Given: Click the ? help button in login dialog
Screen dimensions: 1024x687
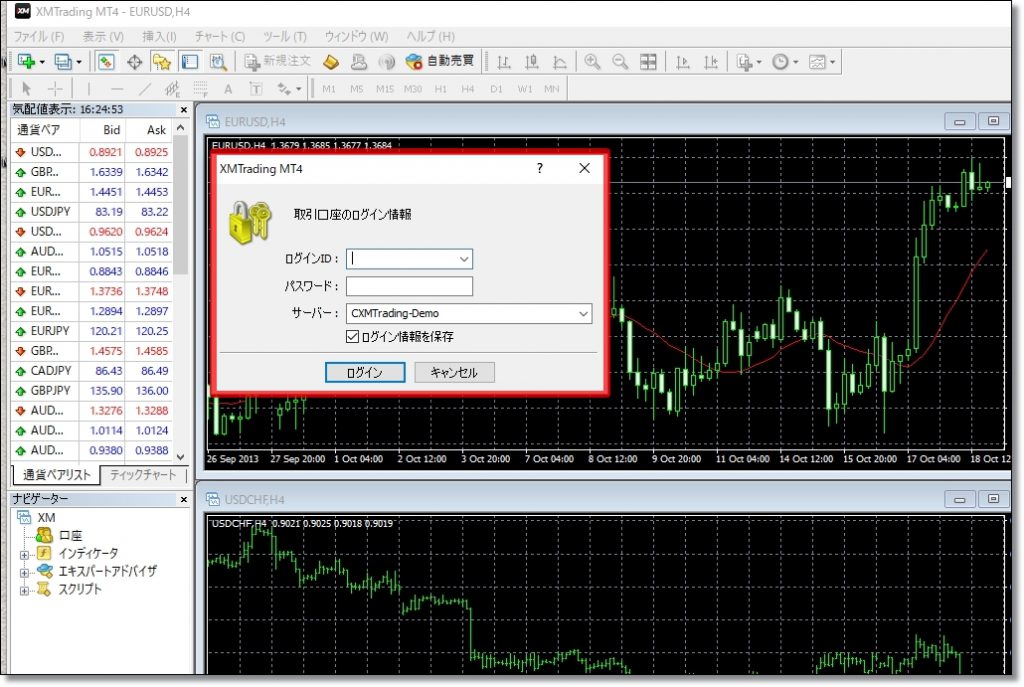Looking at the screenshot, I should (539, 168).
